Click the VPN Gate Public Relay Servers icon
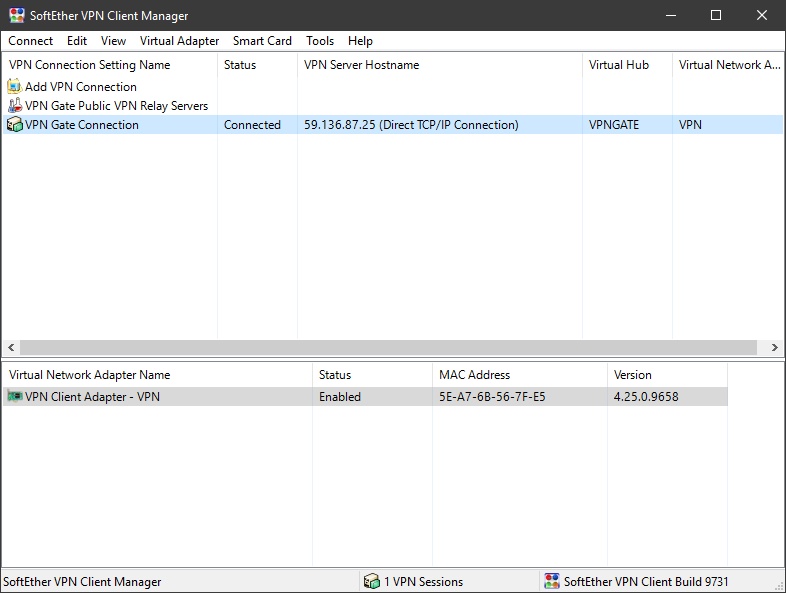 (x=15, y=105)
